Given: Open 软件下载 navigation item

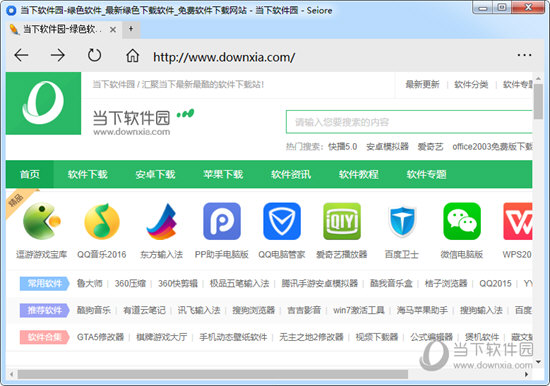Looking at the screenshot, I should pos(88,174).
